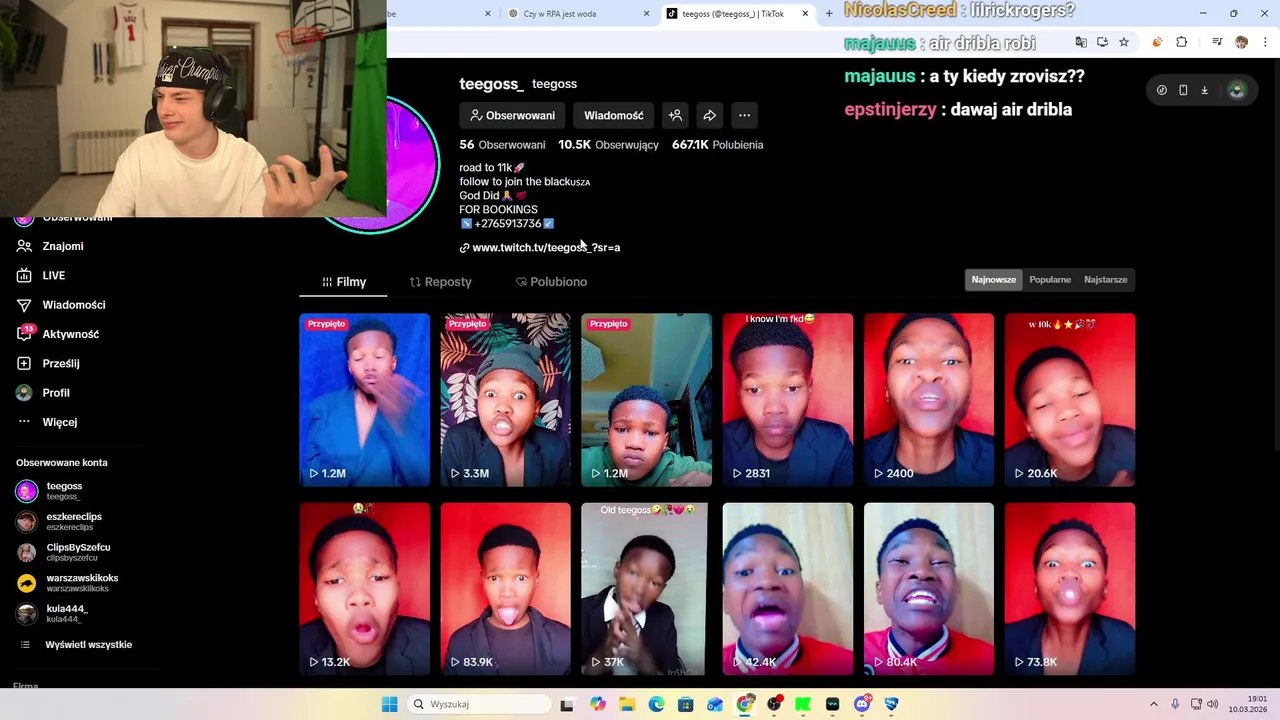Switch to the Polubienia tab

pyautogui.click(x=551, y=282)
